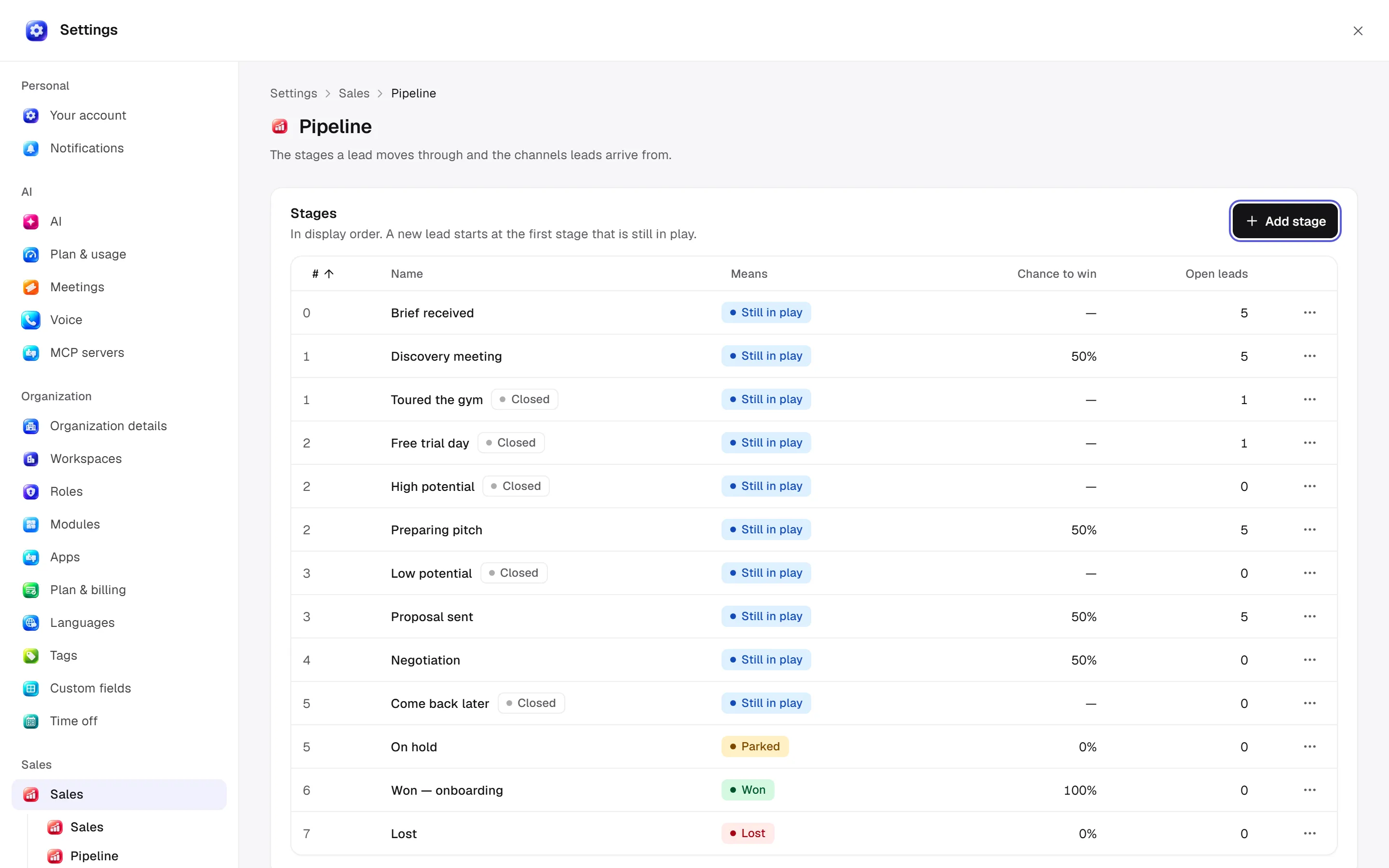Click the MCP servers icon

(31, 353)
